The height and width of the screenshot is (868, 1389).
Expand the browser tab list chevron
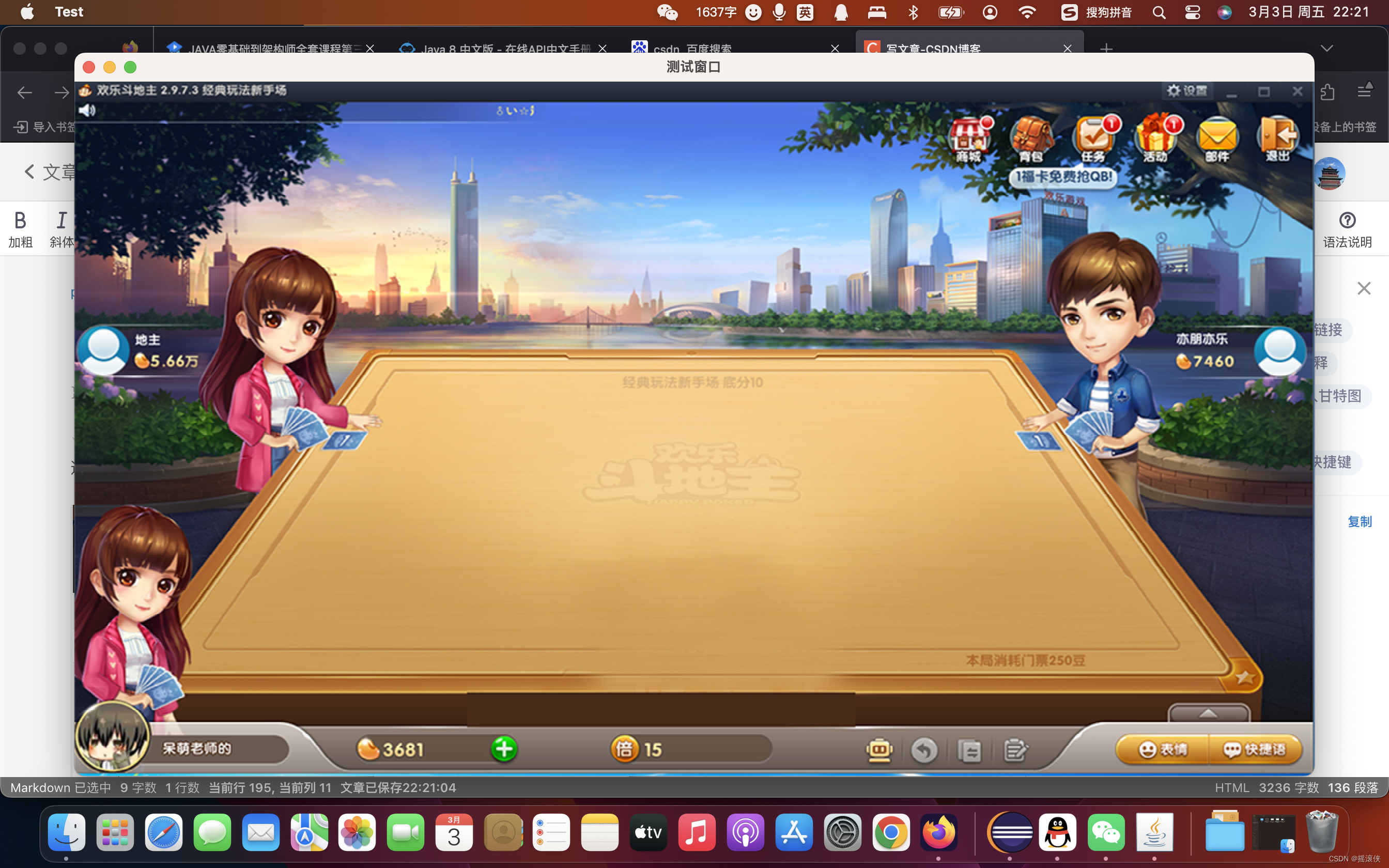pyautogui.click(x=1326, y=48)
